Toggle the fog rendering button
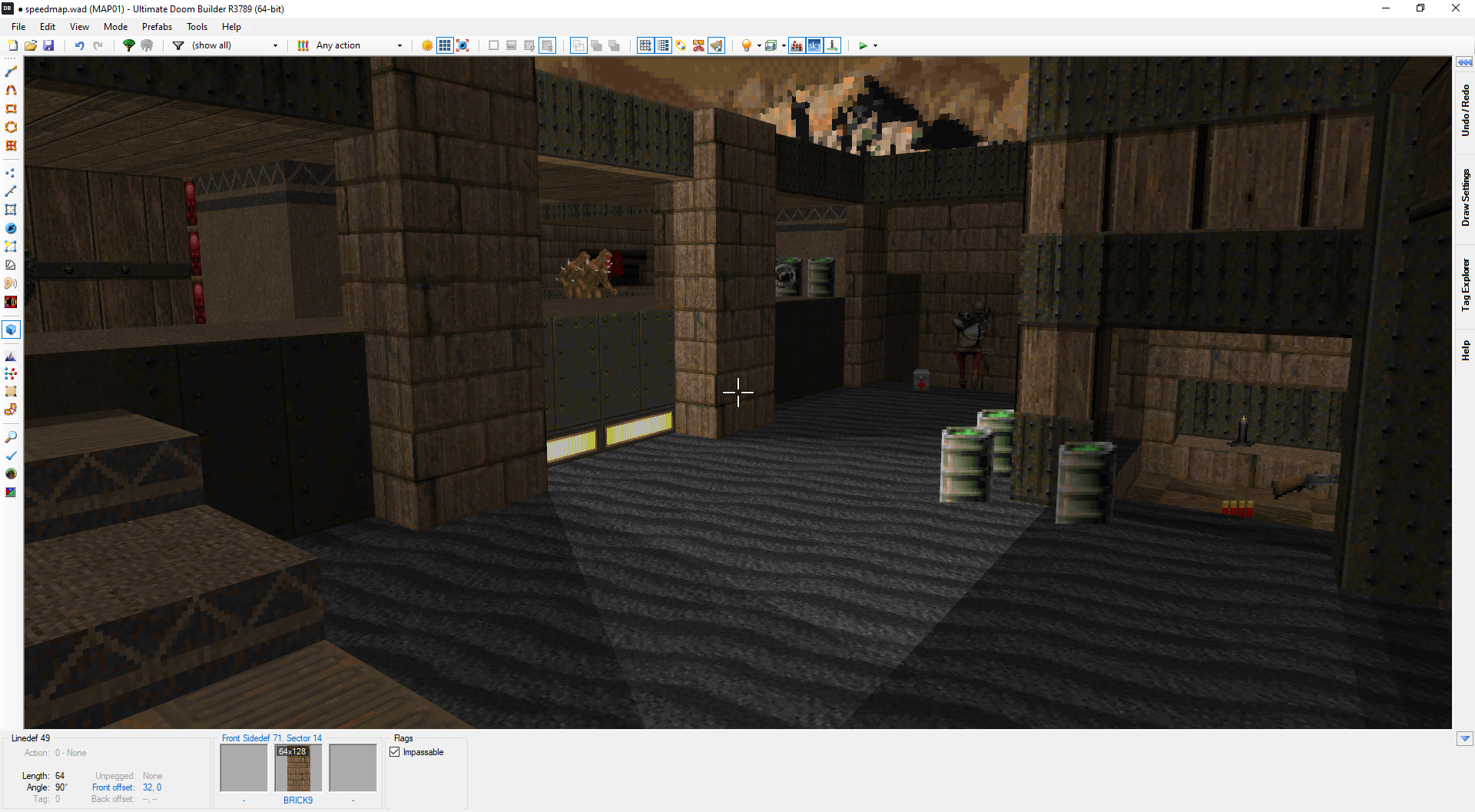 (797, 45)
